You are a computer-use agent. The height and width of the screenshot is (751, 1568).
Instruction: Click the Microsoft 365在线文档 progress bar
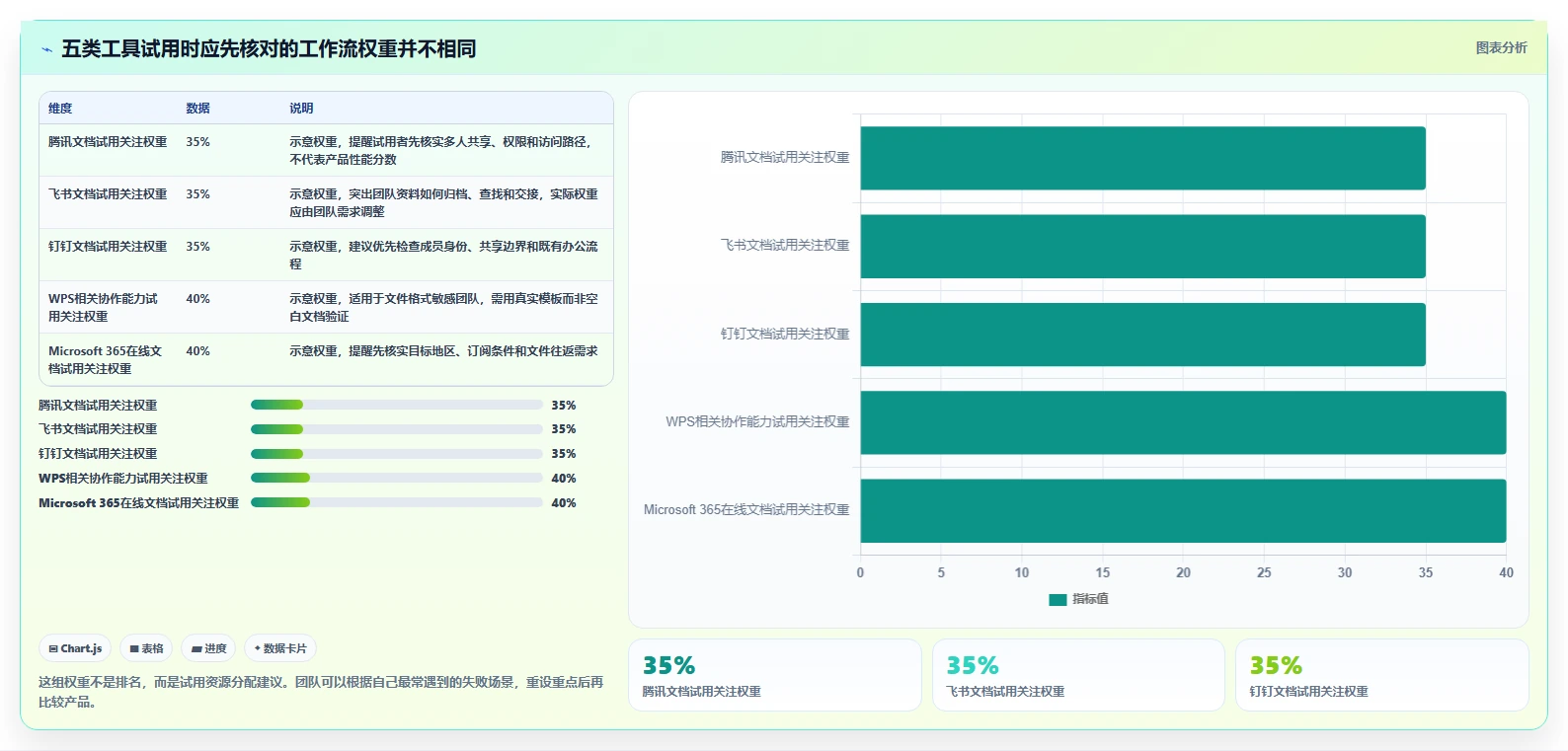click(x=396, y=502)
